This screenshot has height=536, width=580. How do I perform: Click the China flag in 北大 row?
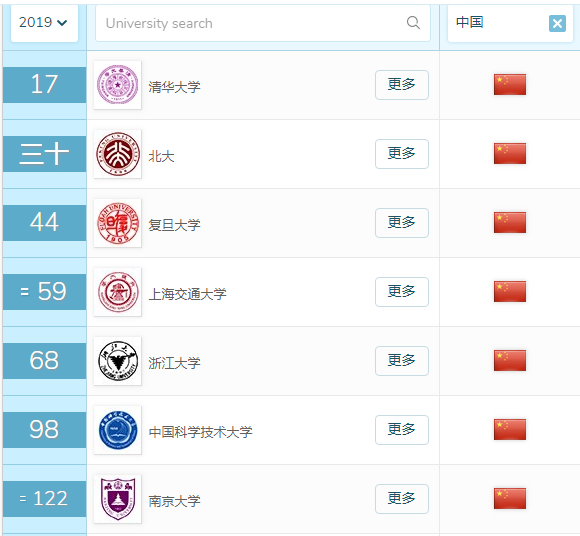[510, 154]
